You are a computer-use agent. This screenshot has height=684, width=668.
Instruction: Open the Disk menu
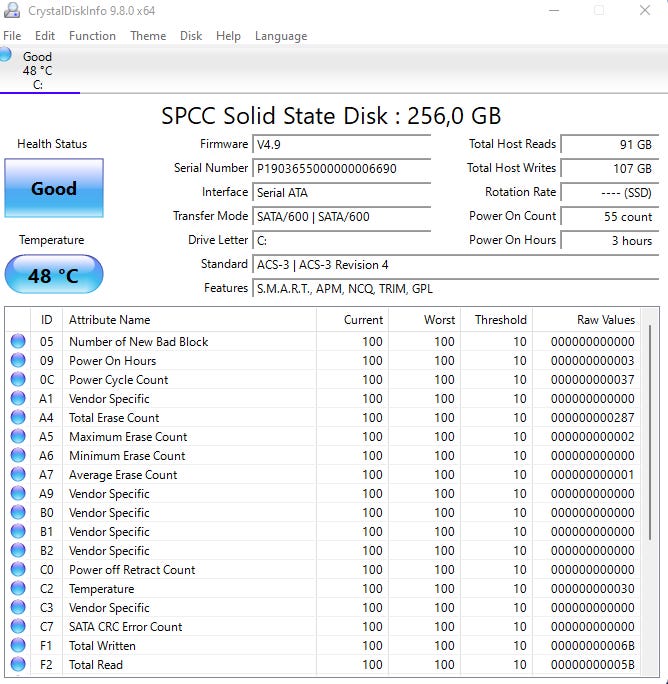pyautogui.click(x=191, y=36)
